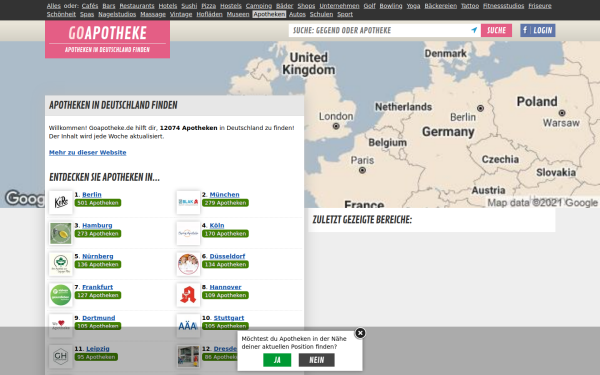Viewport: 600px width, 375px height.
Task: Click the 501 Apotheken badge
Action: coord(98,203)
